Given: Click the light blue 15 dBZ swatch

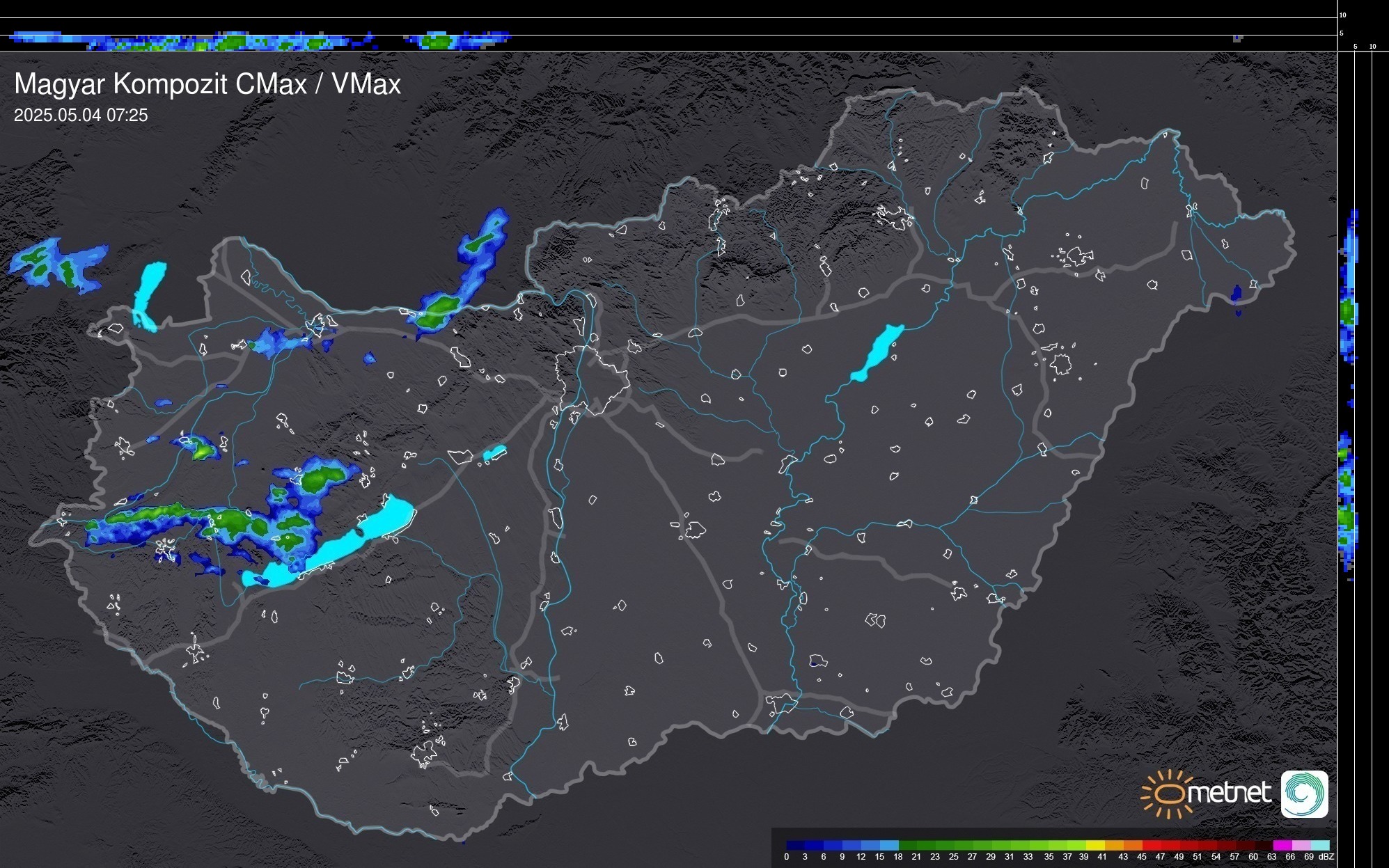Looking at the screenshot, I should pos(889,845).
